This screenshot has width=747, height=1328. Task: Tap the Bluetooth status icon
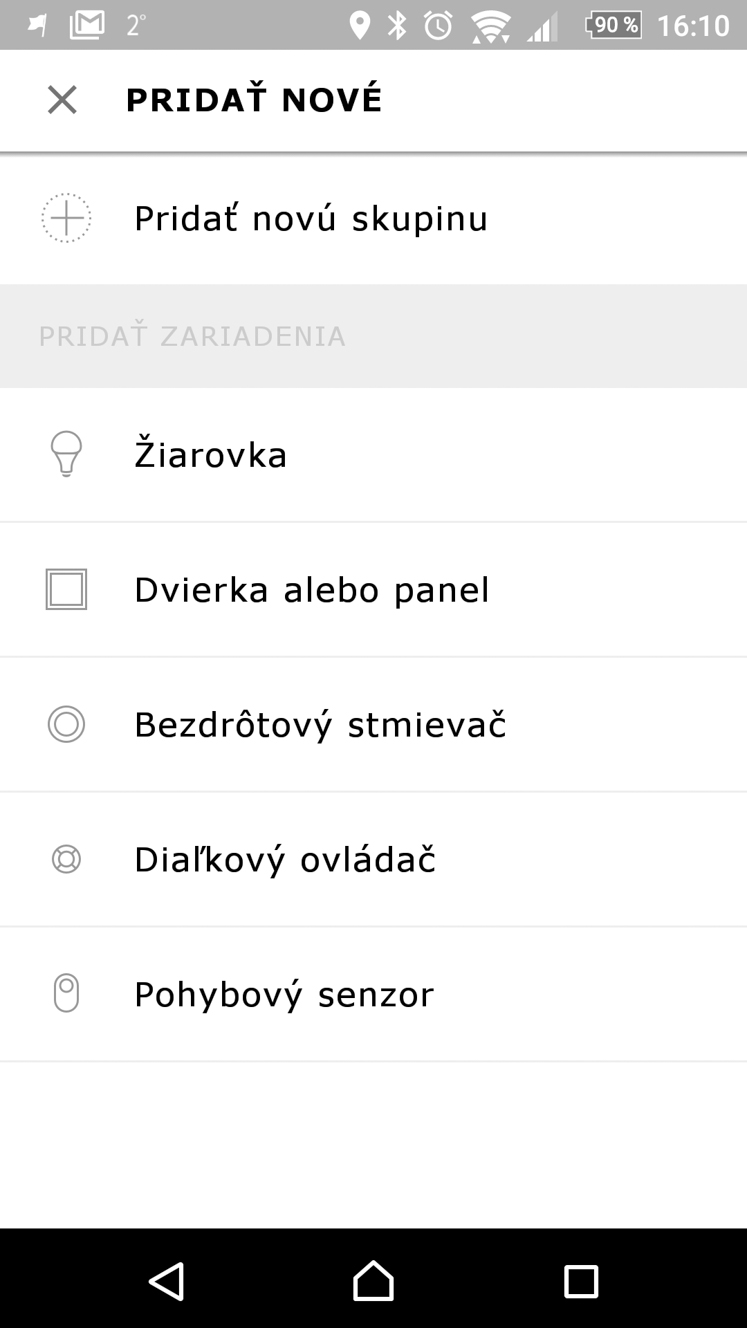(397, 25)
